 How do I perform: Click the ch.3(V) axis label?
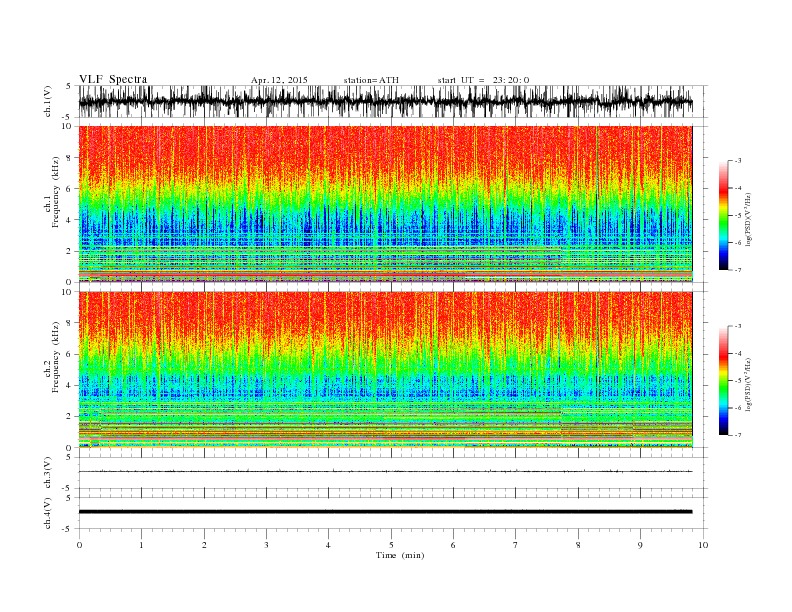point(48,473)
